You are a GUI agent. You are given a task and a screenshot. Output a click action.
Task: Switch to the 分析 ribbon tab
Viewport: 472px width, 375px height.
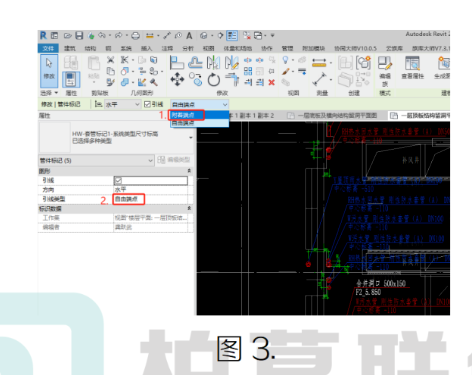click(x=188, y=48)
